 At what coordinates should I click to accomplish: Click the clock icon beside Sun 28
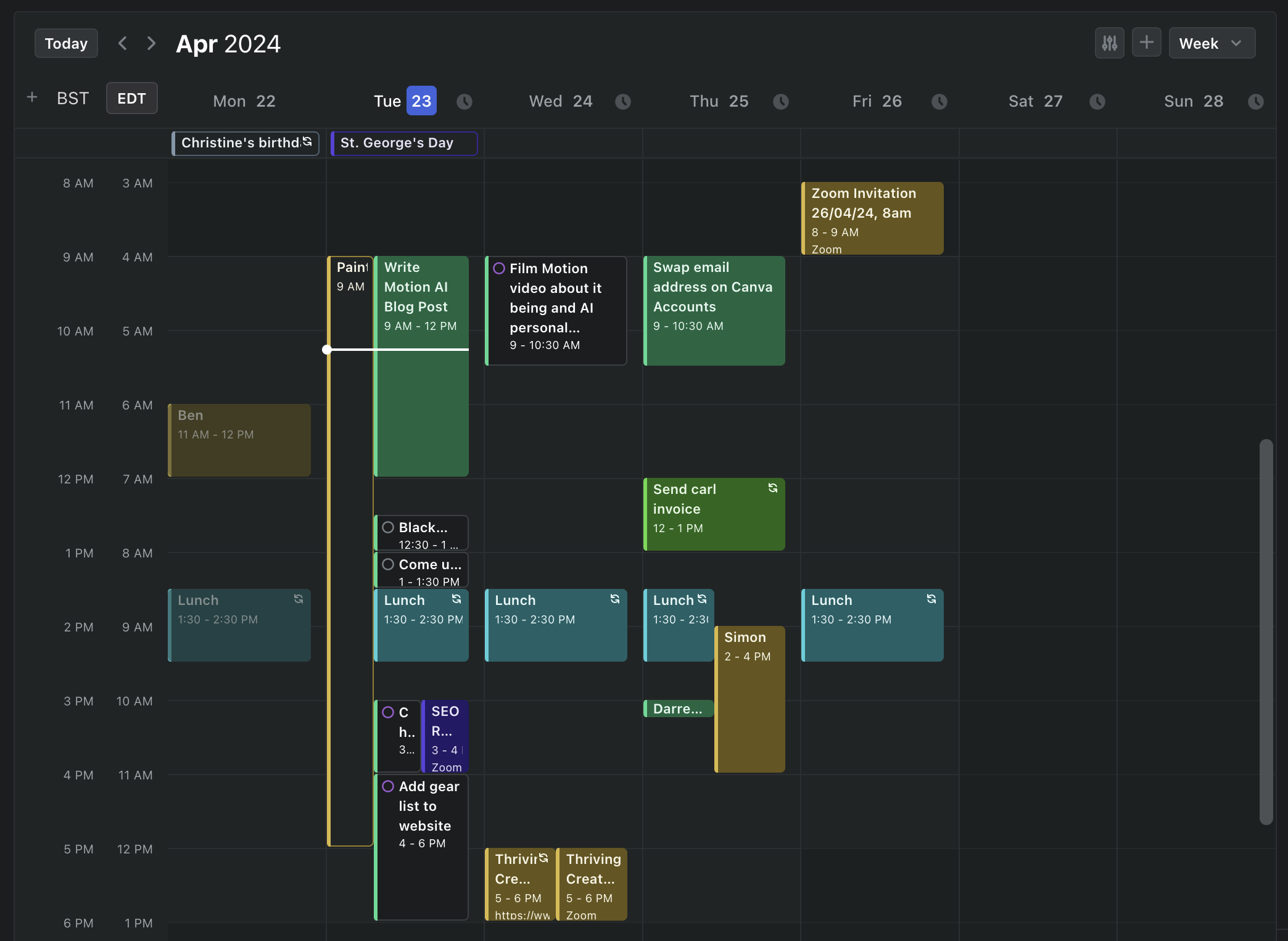(x=1256, y=101)
